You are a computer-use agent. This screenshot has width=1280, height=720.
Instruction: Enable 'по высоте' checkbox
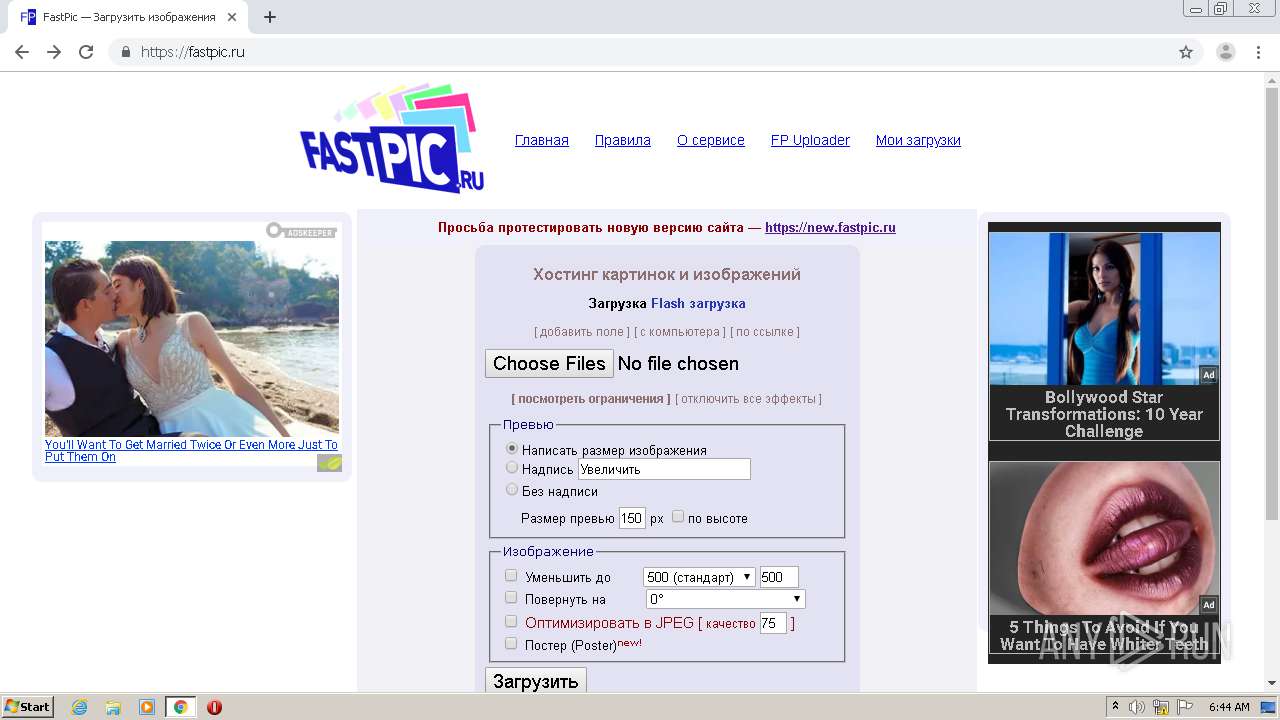pyautogui.click(x=678, y=517)
